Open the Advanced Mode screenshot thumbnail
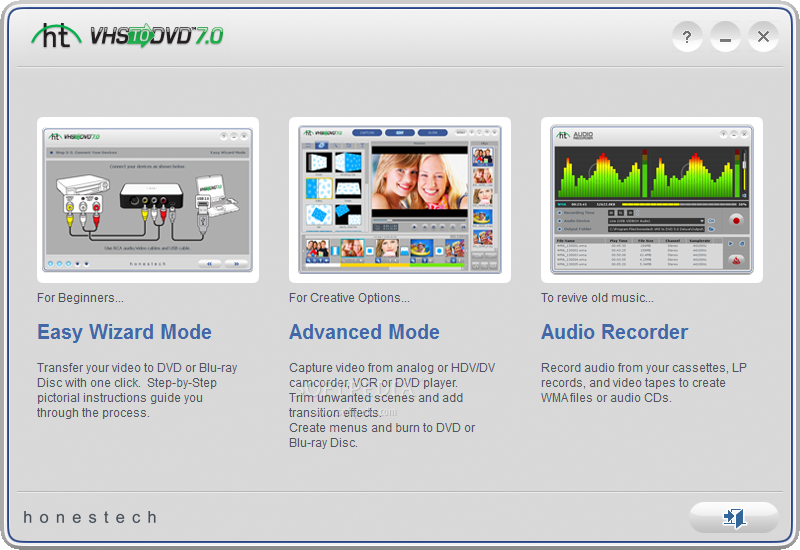 tap(400, 200)
